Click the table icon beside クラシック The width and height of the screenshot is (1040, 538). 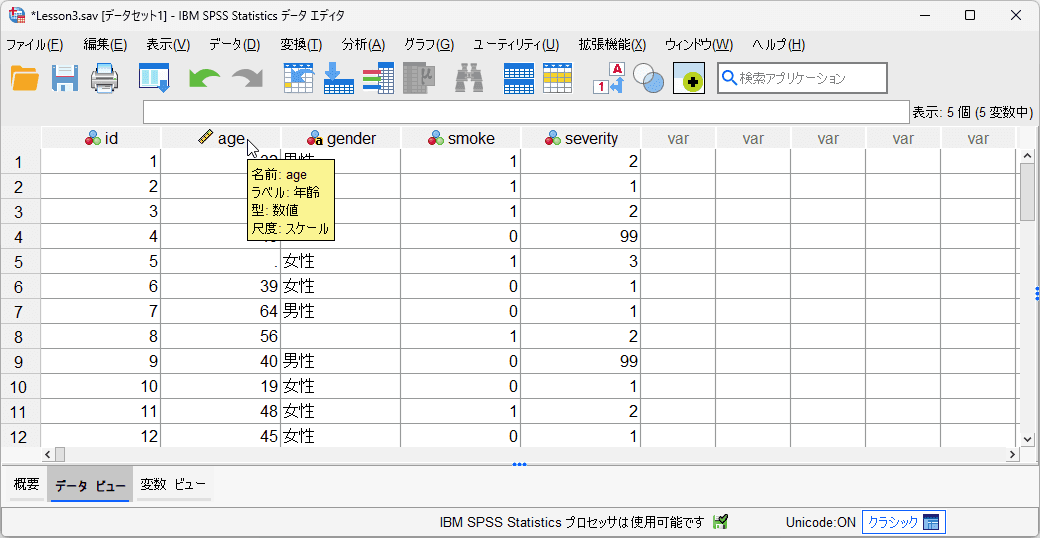coord(931,522)
